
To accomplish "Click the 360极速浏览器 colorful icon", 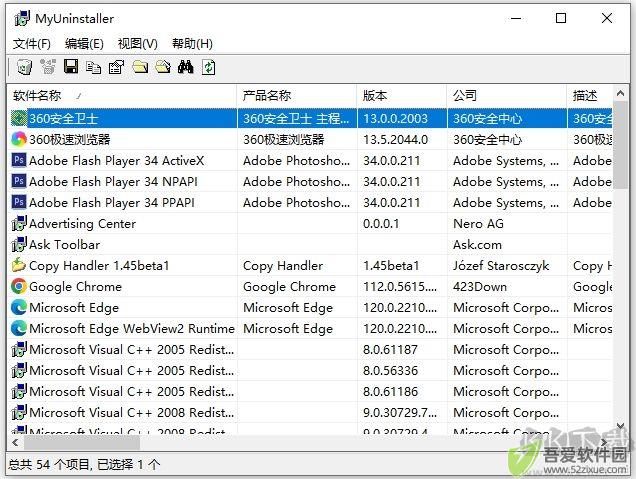I will [x=19, y=140].
